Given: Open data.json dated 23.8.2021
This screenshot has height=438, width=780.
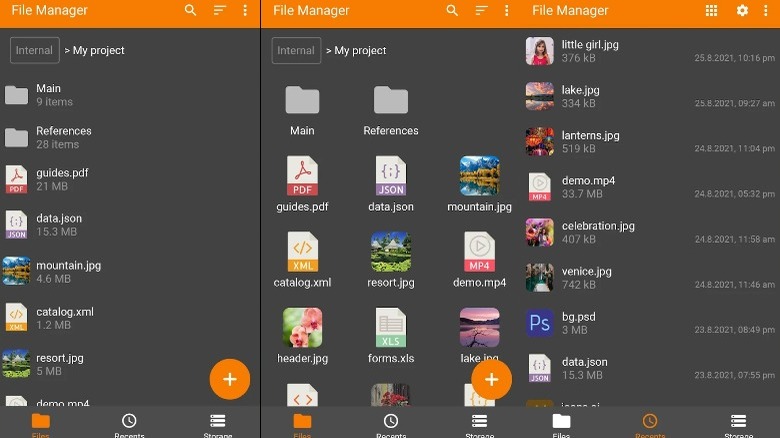Looking at the screenshot, I should pyautogui.click(x=584, y=368).
